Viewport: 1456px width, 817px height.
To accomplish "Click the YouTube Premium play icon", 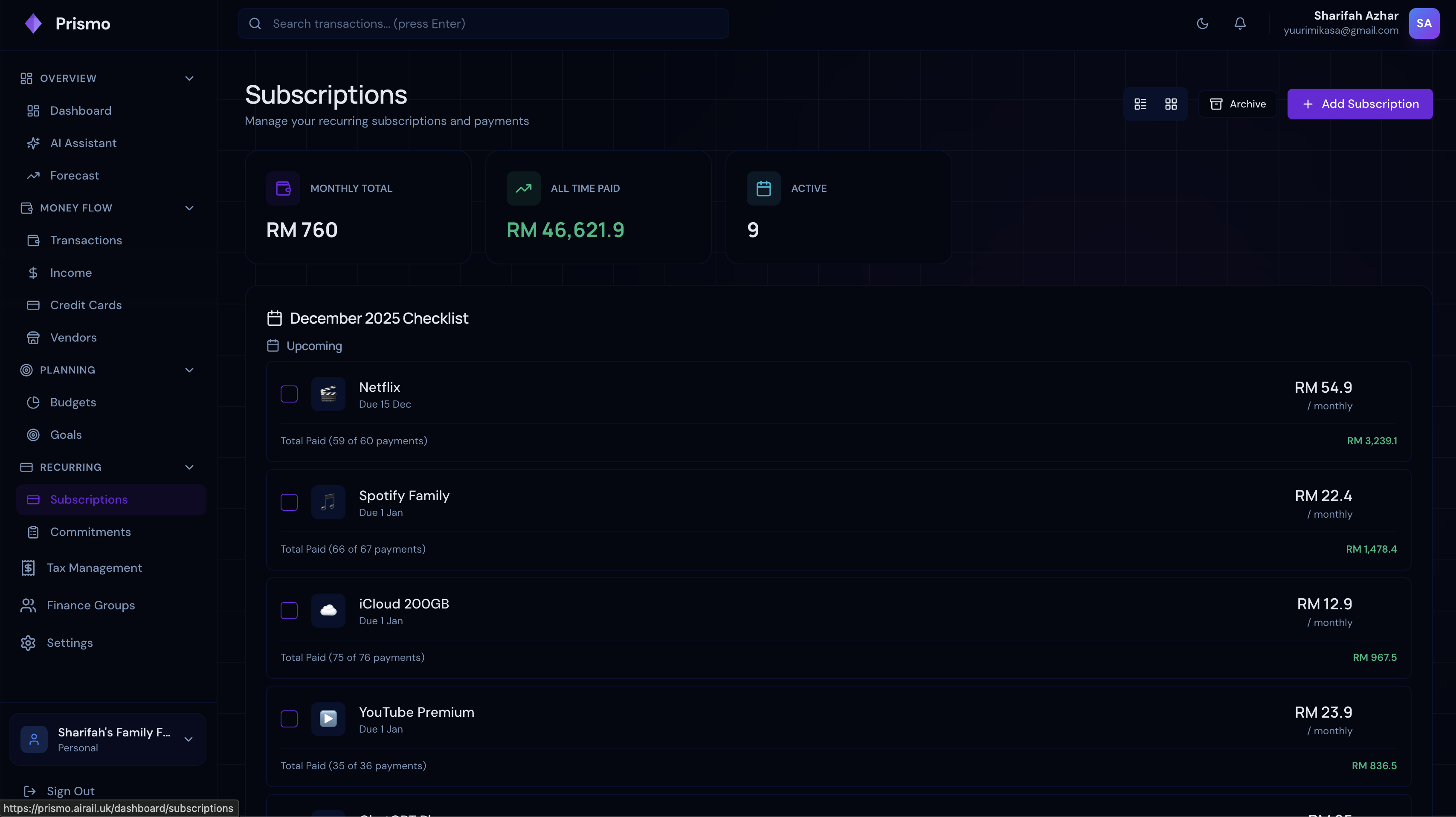I will 328,718.
